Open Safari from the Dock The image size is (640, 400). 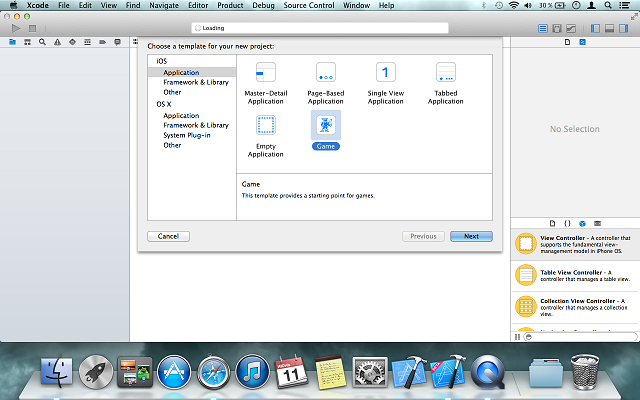pos(213,372)
